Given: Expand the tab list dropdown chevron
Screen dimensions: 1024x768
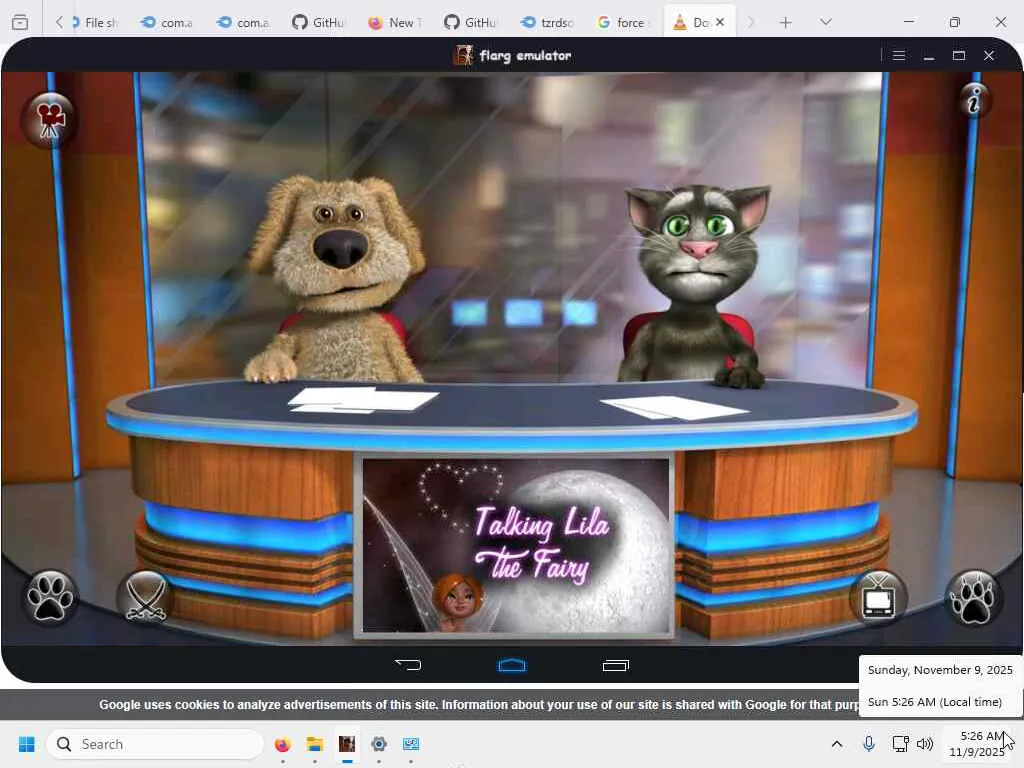Looking at the screenshot, I should click(x=825, y=22).
